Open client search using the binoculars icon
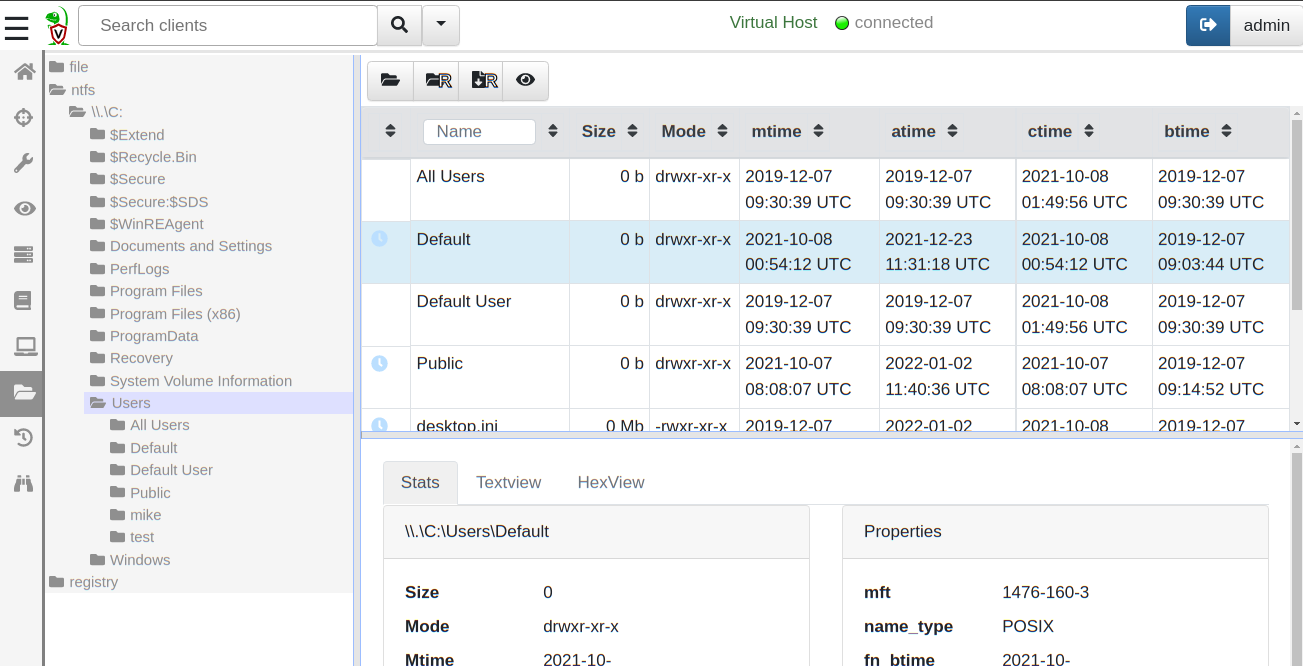 [23, 482]
